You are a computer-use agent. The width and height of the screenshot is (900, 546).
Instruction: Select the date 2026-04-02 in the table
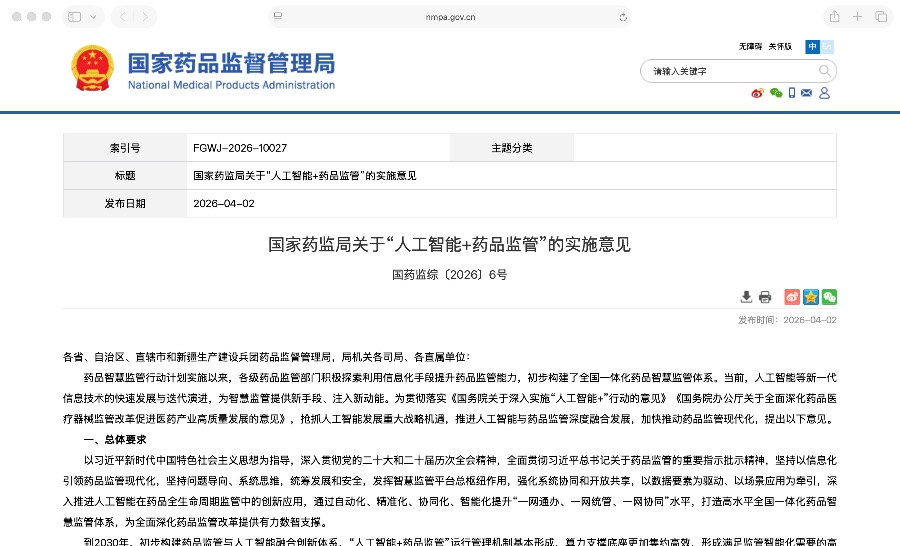(224, 203)
